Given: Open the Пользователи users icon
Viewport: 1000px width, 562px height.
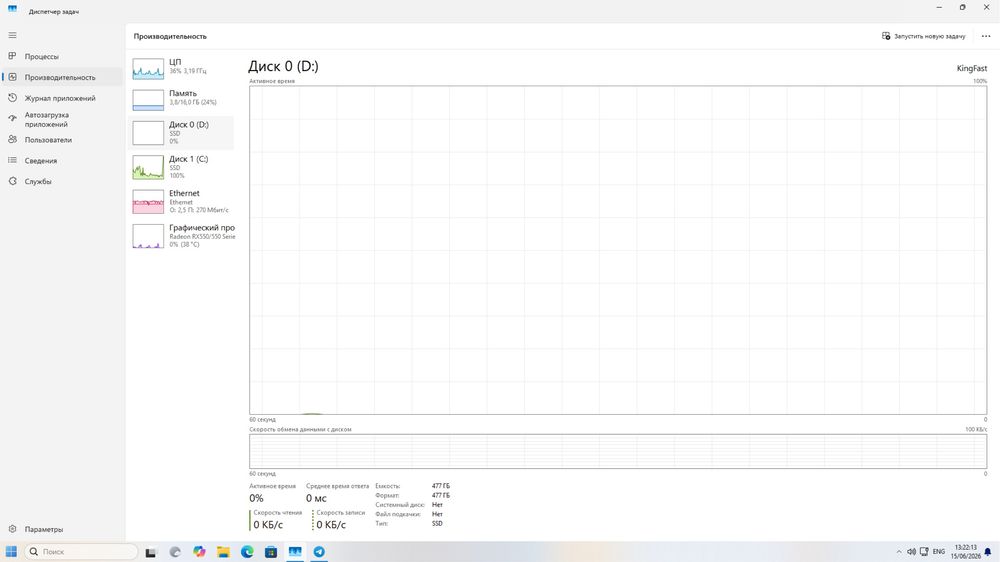Looking at the screenshot, I should (x=12, y=140).
